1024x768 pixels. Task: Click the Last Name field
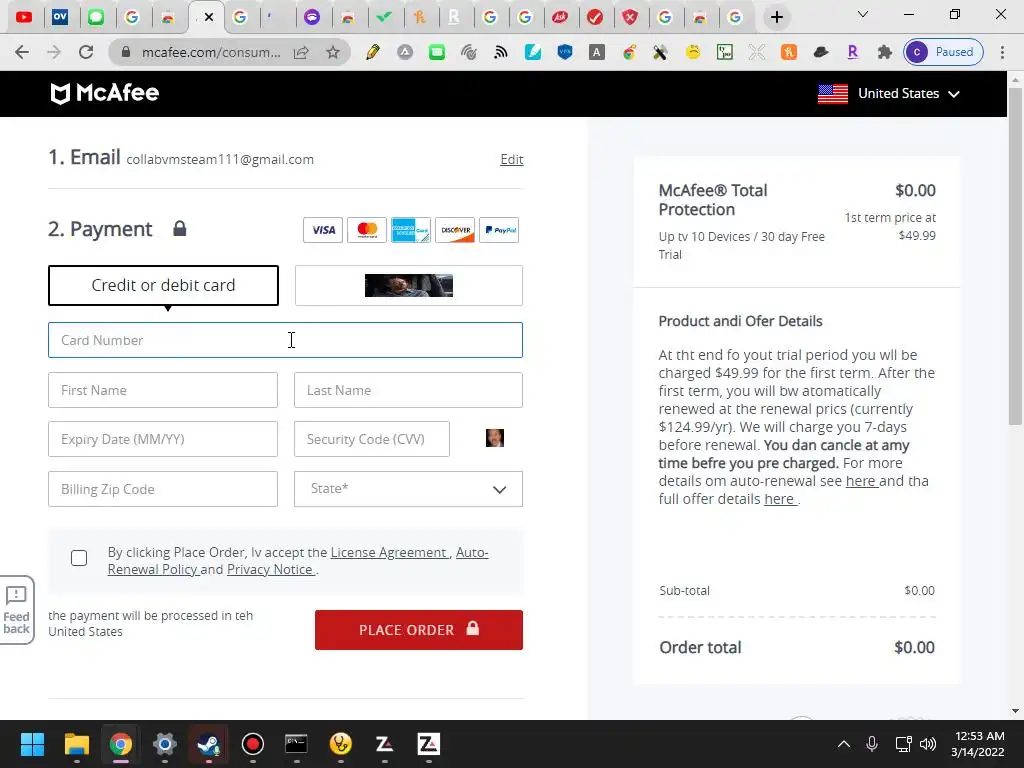[408, 390]
